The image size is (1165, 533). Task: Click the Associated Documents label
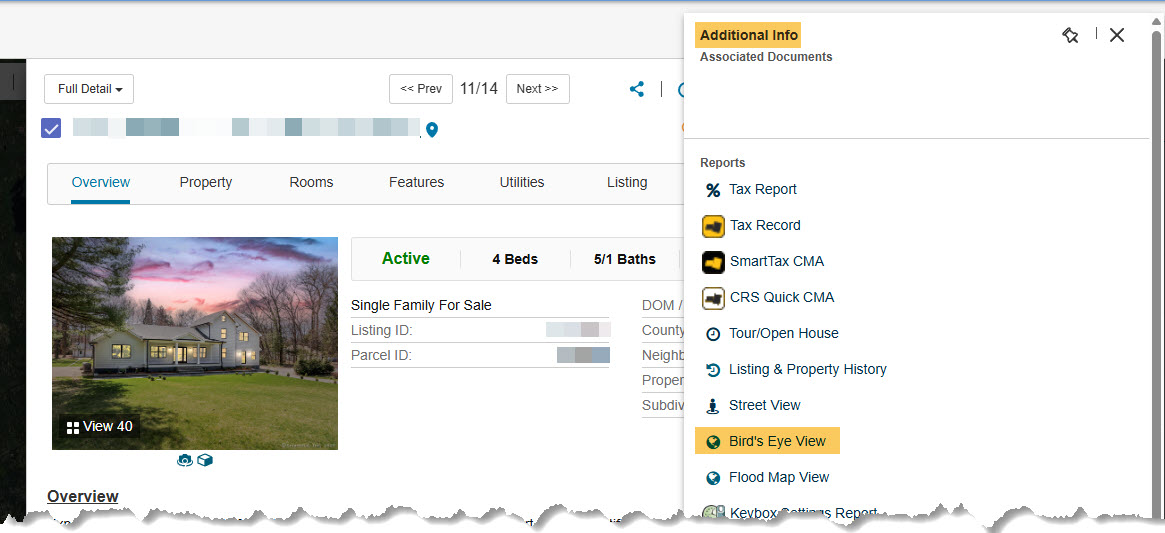[766, 57]
